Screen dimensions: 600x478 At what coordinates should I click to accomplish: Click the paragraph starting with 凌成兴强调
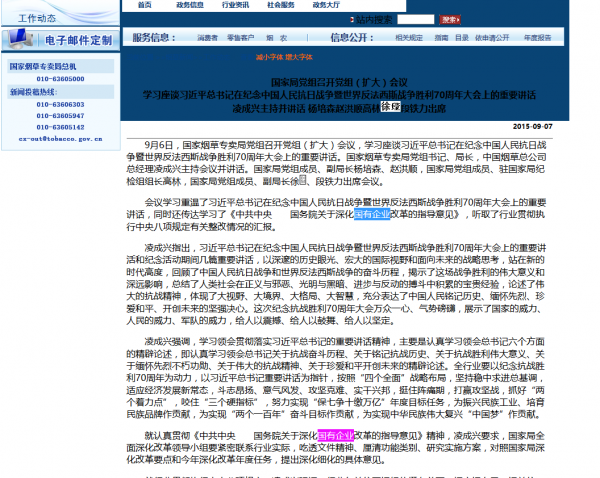[x=336, y=378]
